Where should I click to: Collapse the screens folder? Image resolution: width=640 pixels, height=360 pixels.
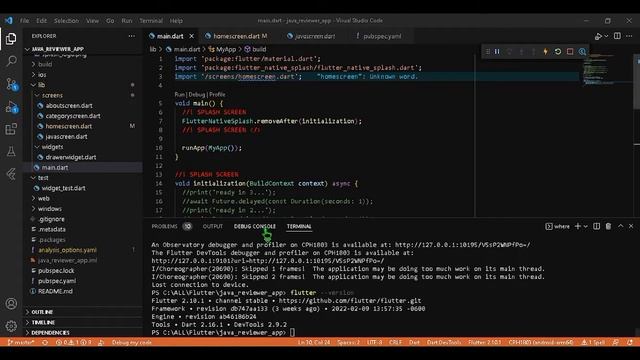click(52, 95)
